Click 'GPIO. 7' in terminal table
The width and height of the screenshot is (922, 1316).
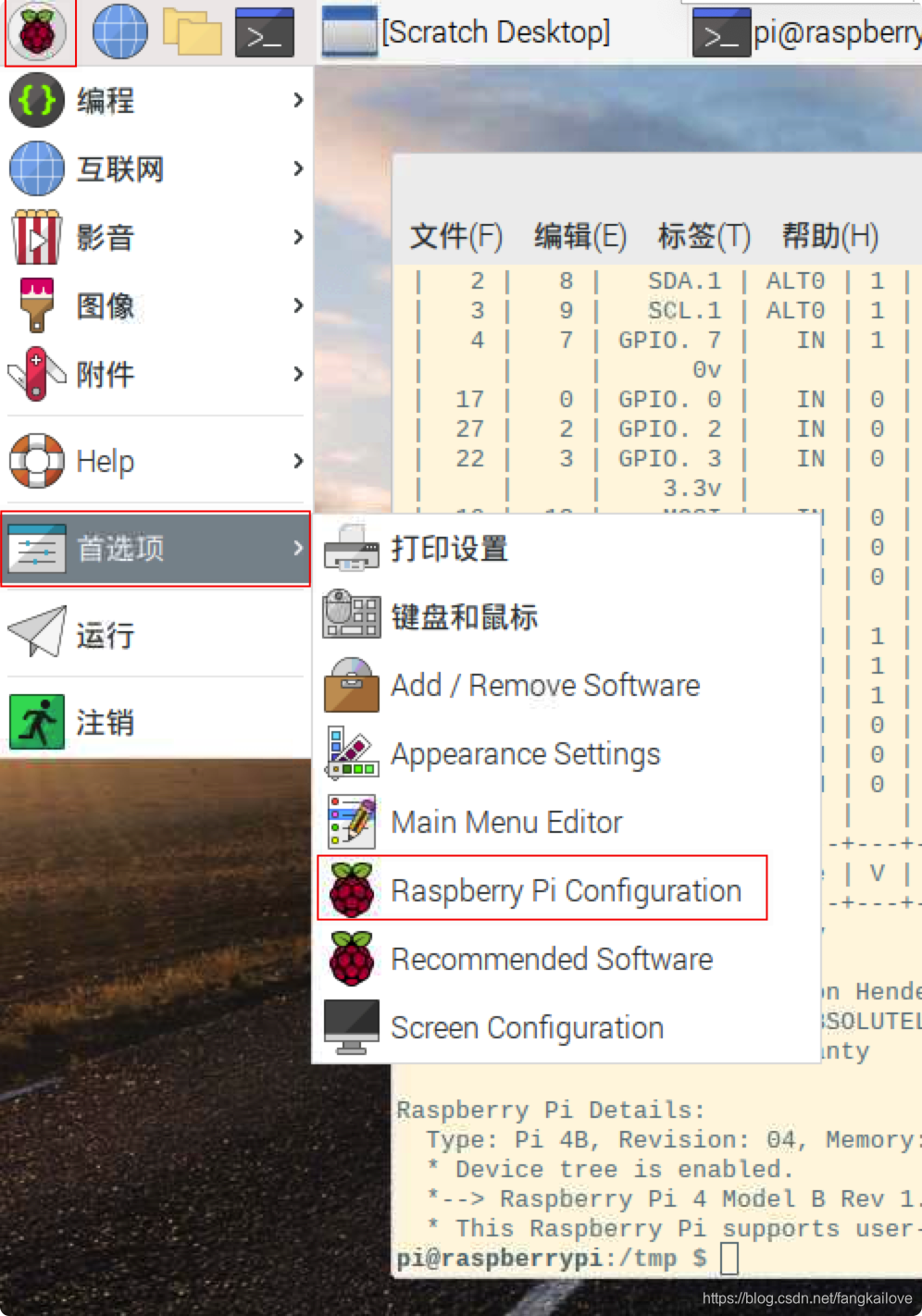[x=669, y=340]
